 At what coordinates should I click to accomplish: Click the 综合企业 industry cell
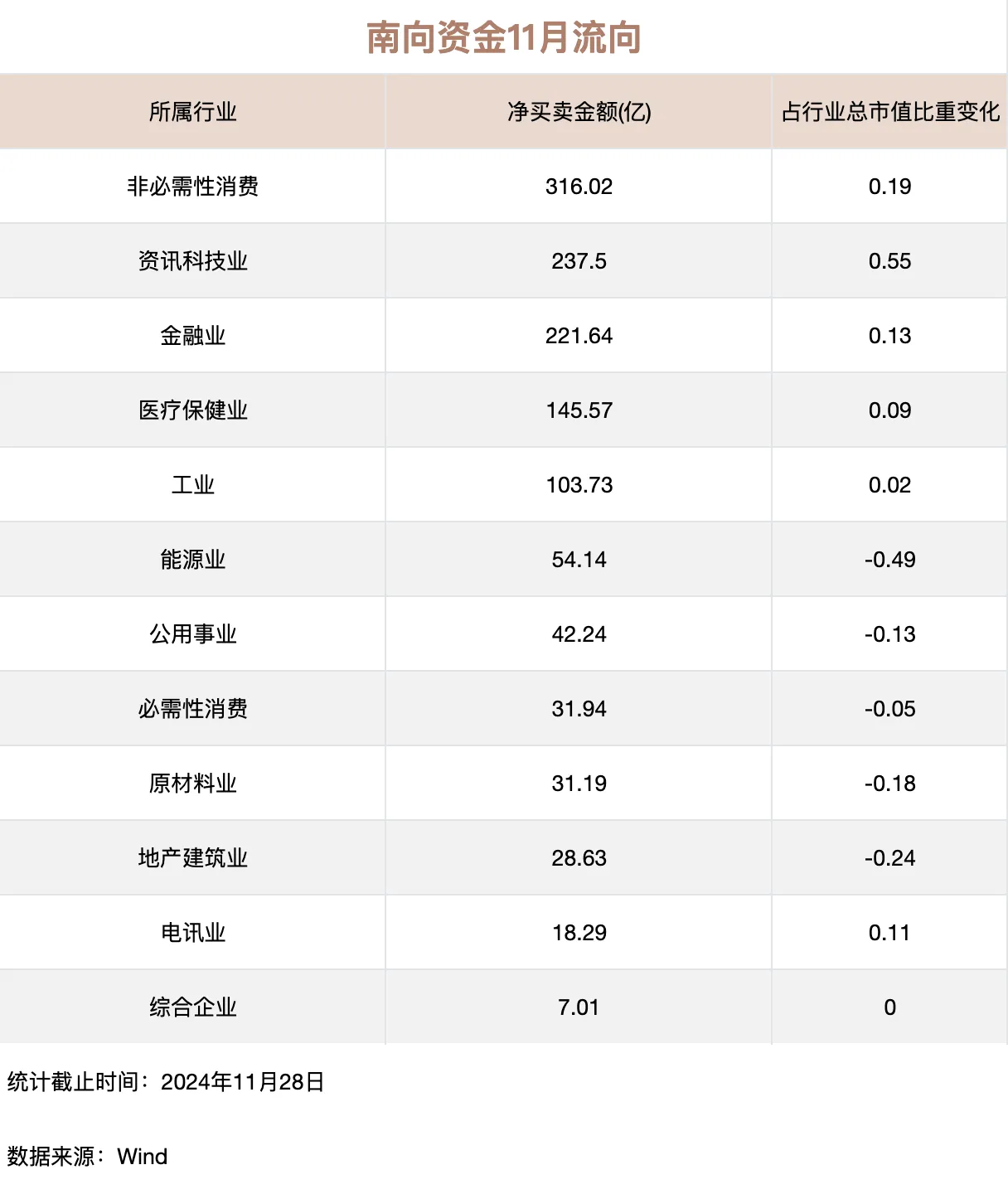(x=192, y=1007)
